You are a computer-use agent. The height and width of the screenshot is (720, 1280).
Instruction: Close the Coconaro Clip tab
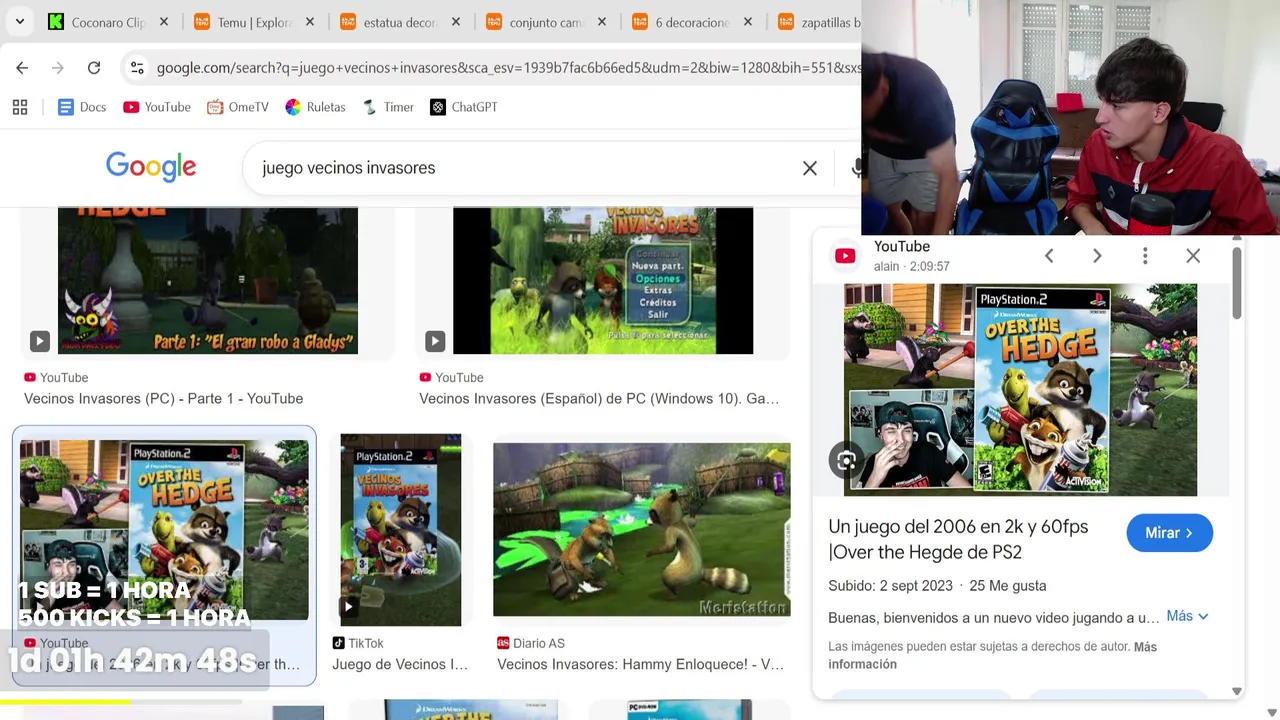click(164, 22)
